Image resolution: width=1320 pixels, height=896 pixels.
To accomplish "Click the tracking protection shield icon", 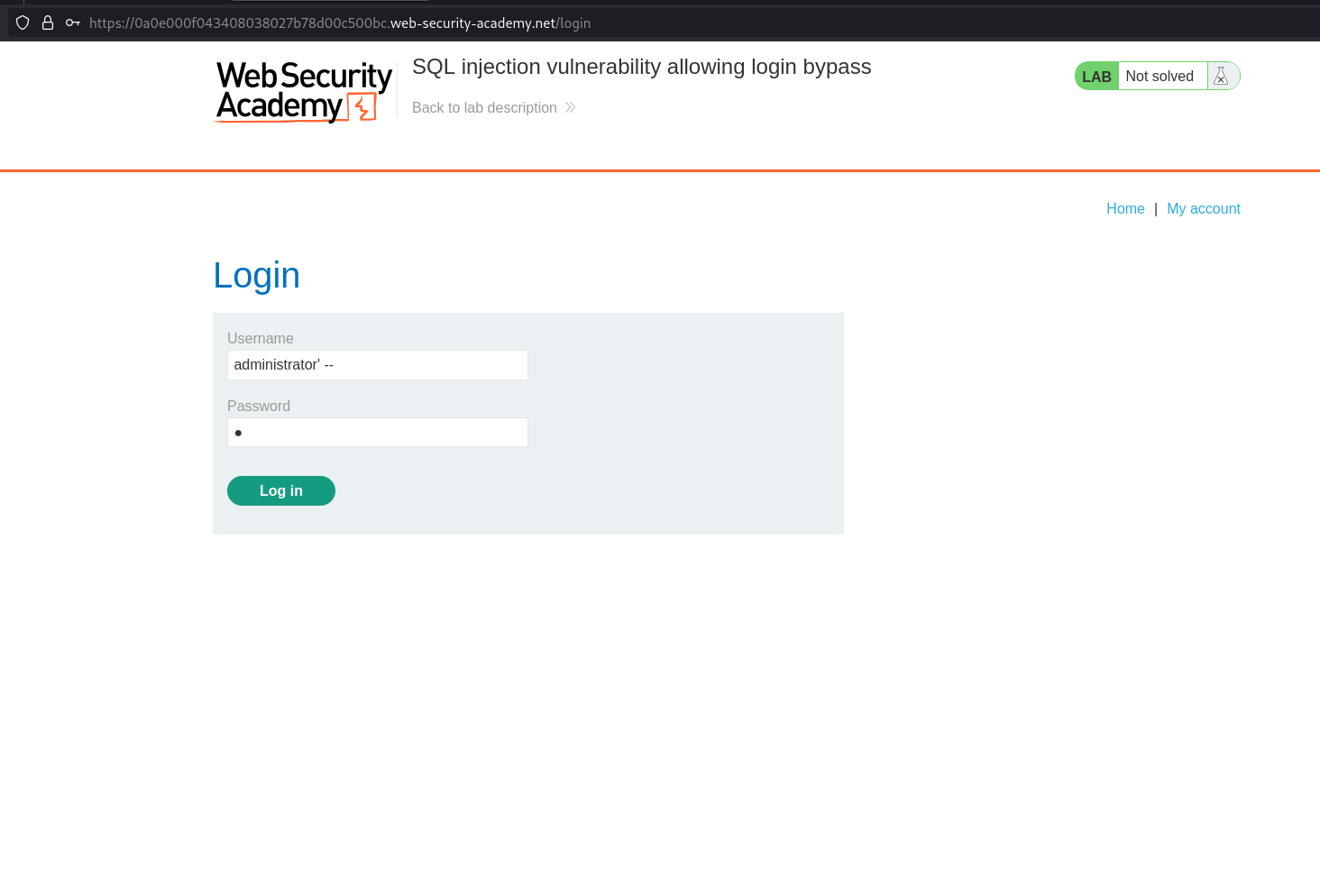I will [23, 23].
